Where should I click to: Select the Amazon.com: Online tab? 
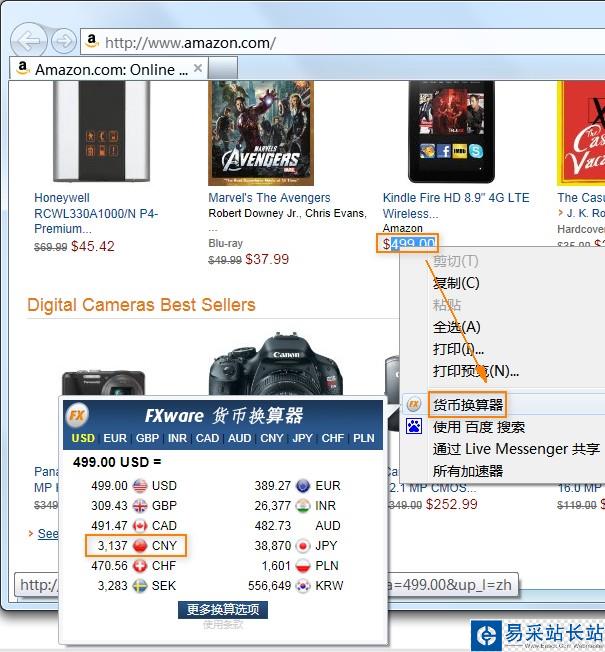(109, 69)
